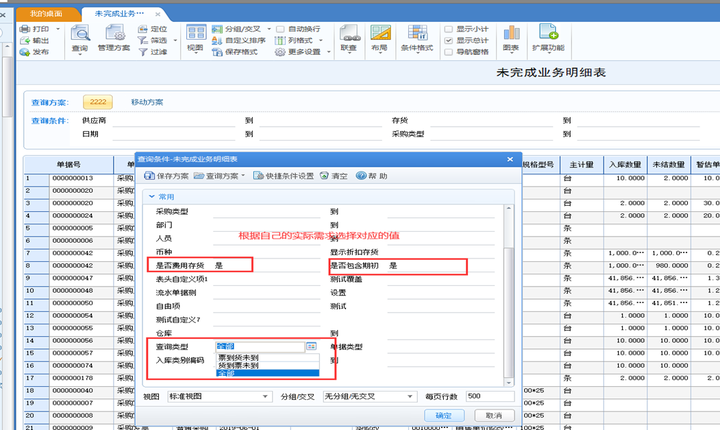Click the 查询 magnifier icon in toolbar

pos(80,34)
